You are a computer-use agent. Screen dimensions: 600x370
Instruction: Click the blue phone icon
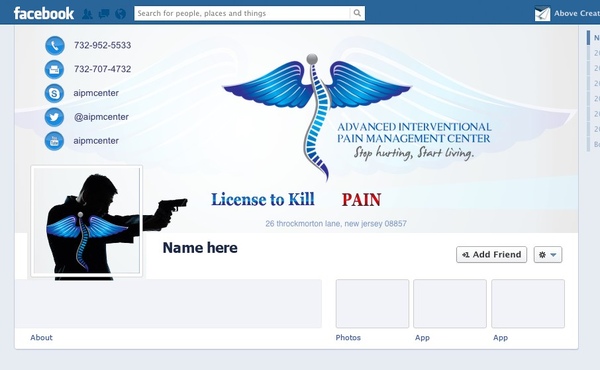pos(55,46)
